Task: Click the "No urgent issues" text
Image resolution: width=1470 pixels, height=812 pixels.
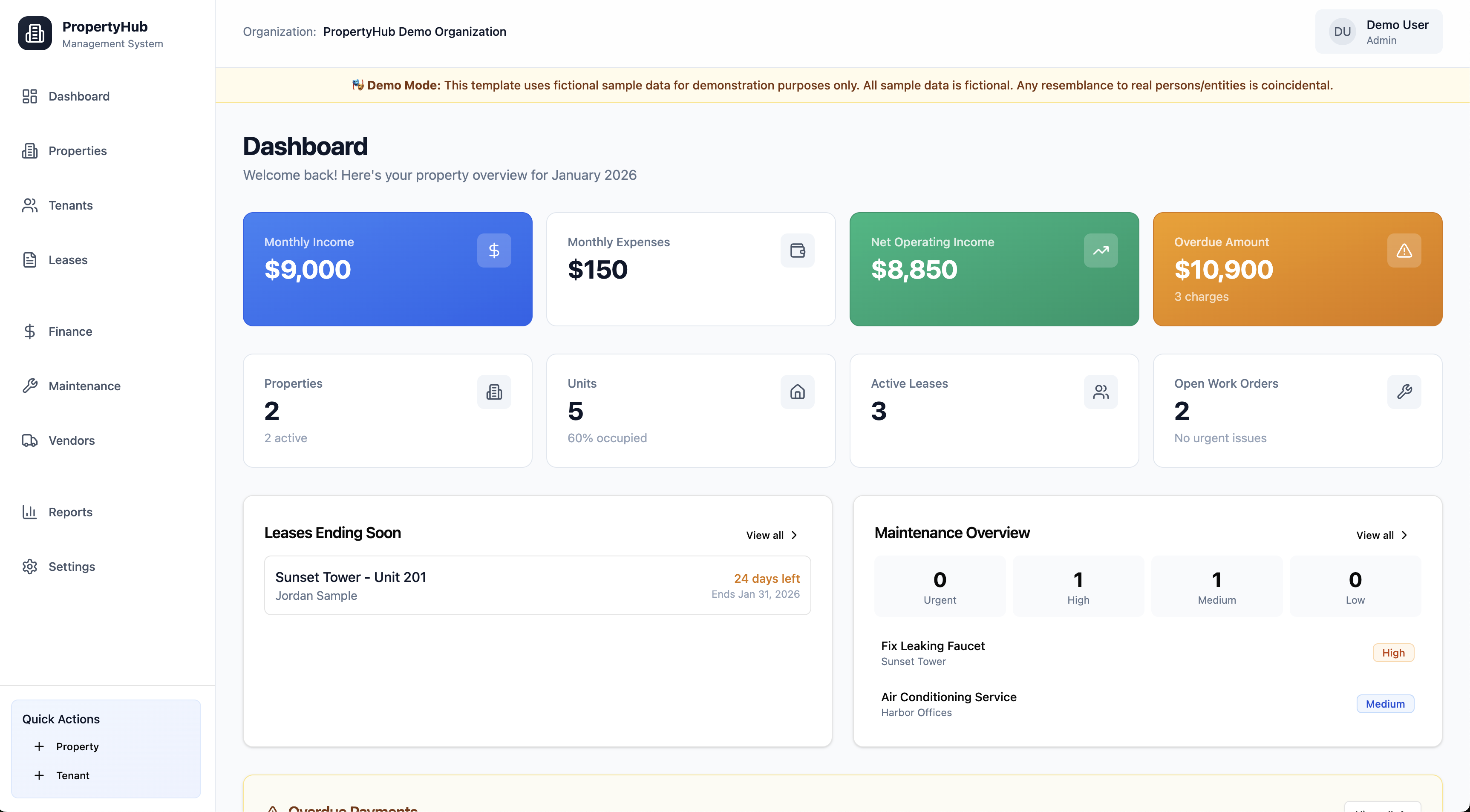Action: tap(1220, 438)
